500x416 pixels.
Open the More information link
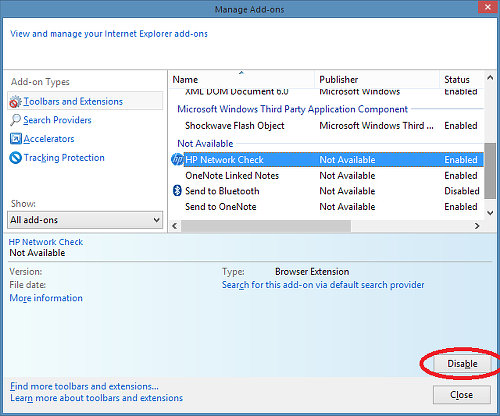(x=46, y=298)
